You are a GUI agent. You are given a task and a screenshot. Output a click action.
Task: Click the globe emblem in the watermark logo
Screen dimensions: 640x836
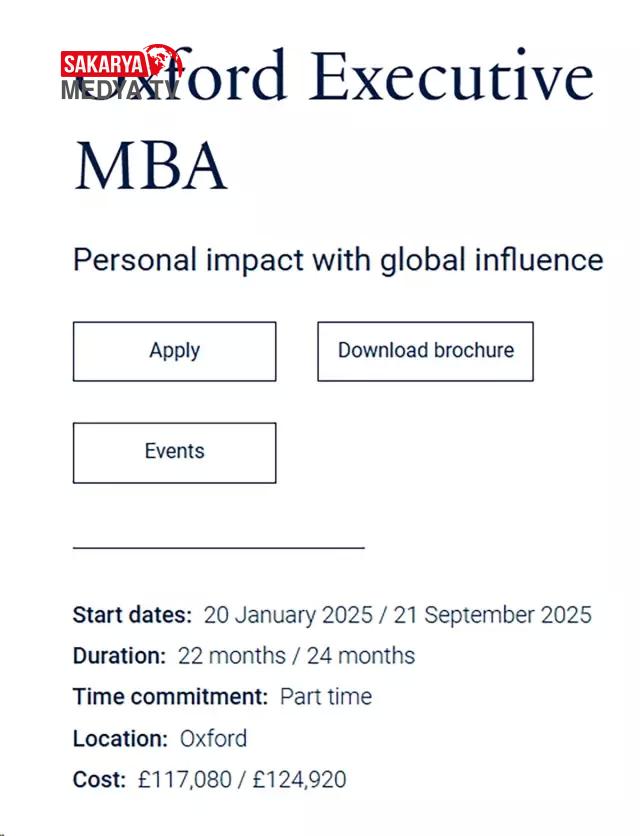coord(161,61)
